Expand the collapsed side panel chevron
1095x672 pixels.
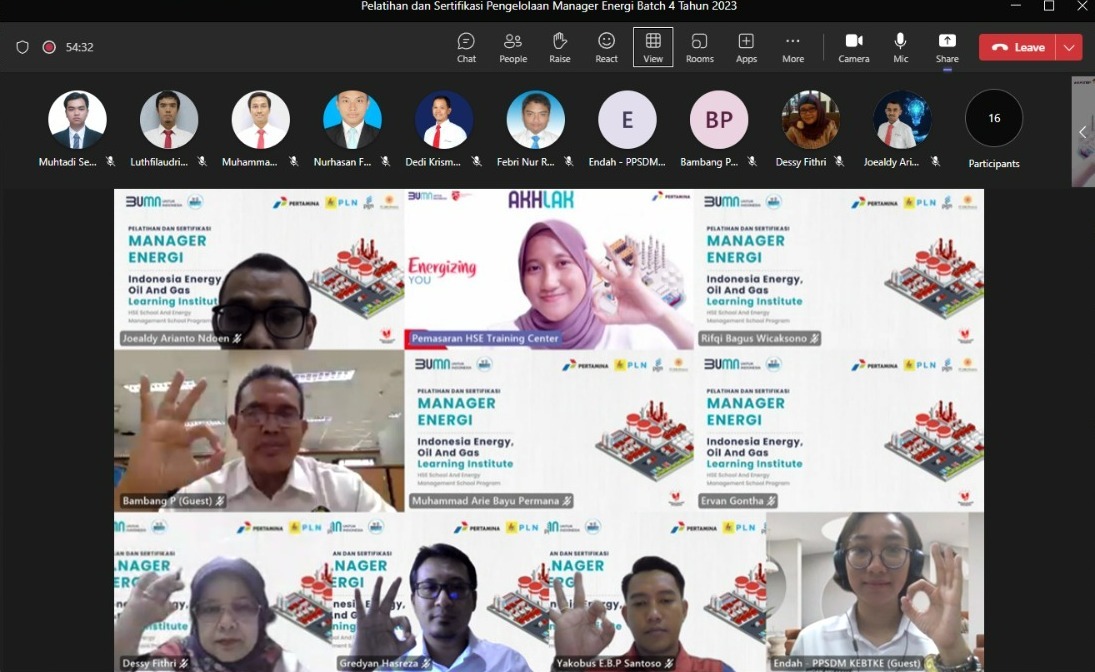(x=1083, y=131)
